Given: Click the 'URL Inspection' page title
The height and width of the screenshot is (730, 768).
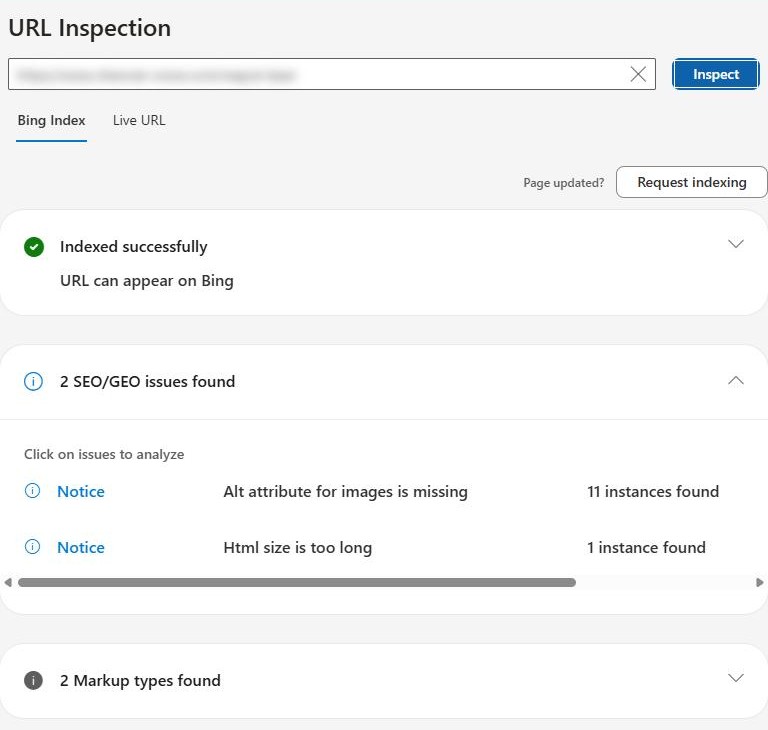Looking at the screenshot, I should 90,28.
